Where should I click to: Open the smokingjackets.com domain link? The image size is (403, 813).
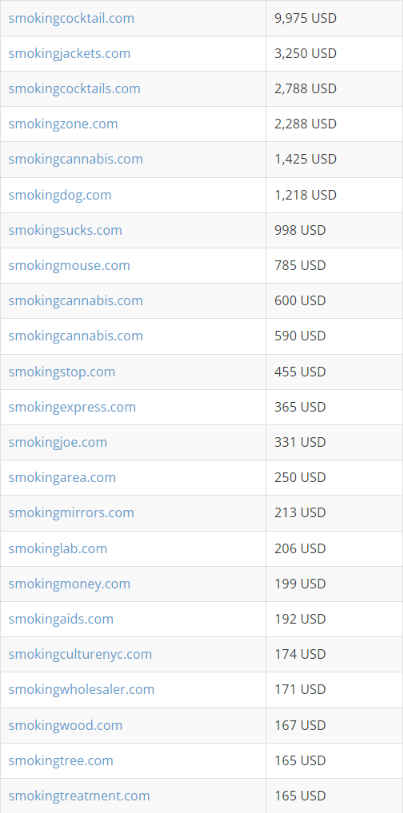(x=70, y=54)
